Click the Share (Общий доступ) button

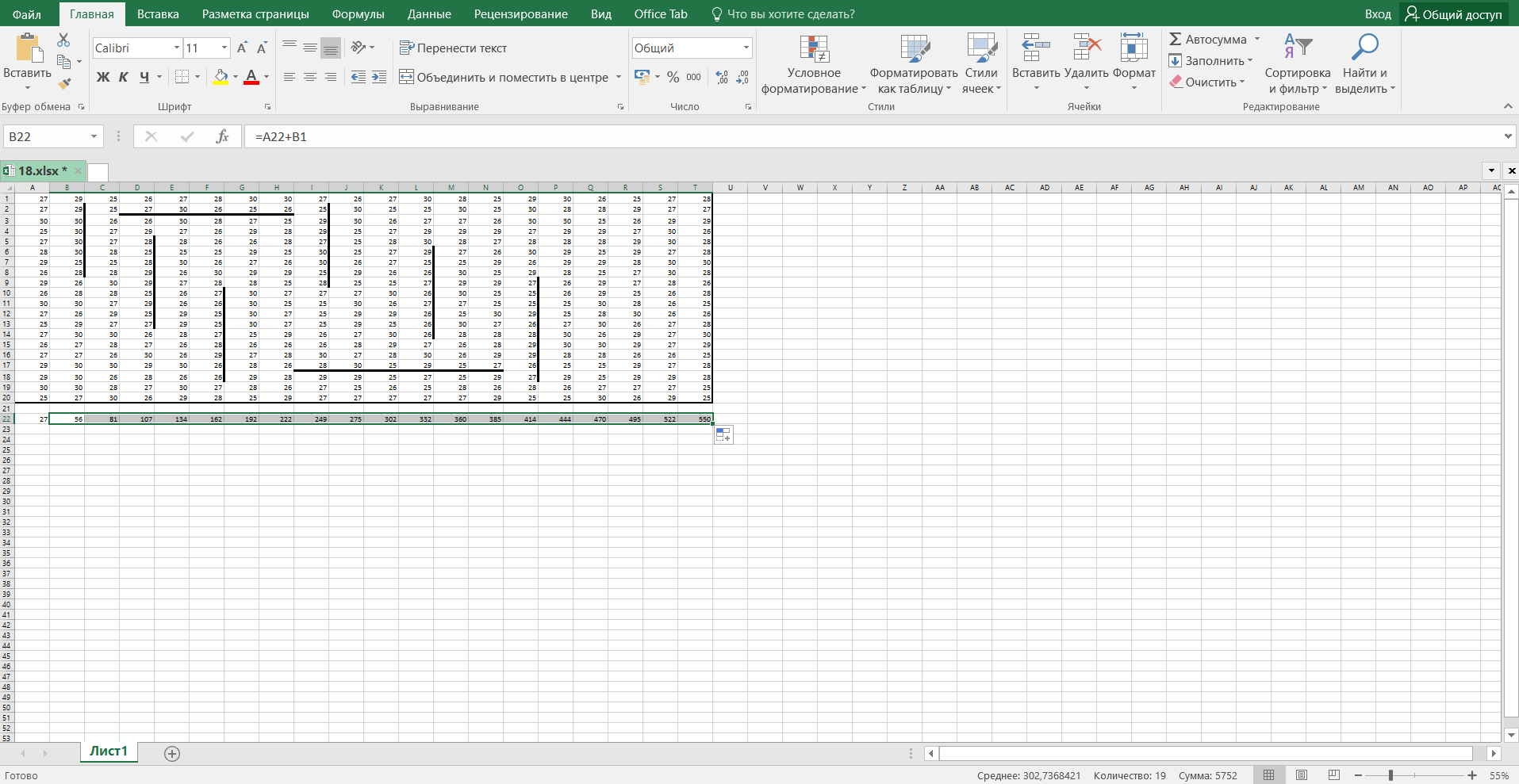click(1454, 13)
